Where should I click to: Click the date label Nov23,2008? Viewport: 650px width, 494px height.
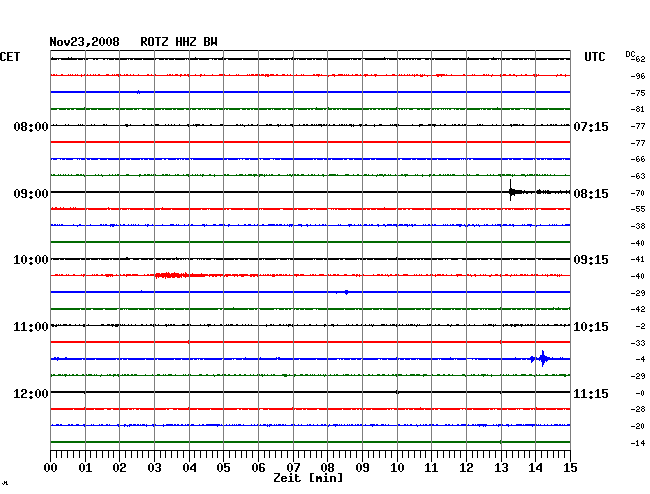(x=85, y=42)
